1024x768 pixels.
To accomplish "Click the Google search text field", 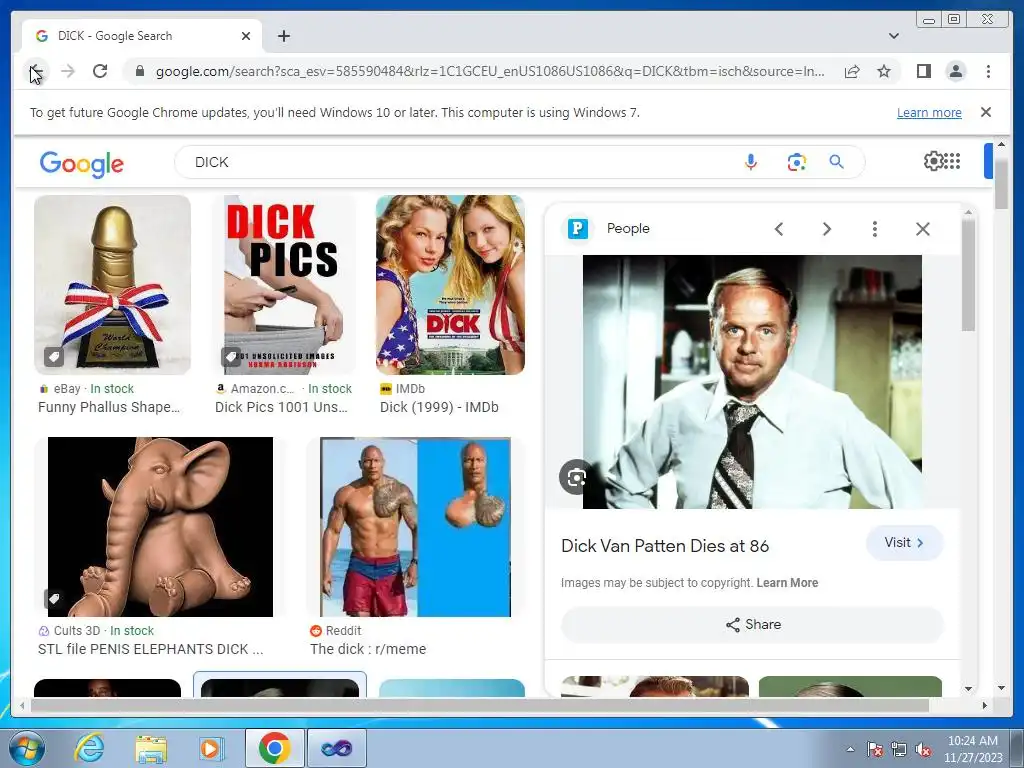I will click(x=457, y=162).
